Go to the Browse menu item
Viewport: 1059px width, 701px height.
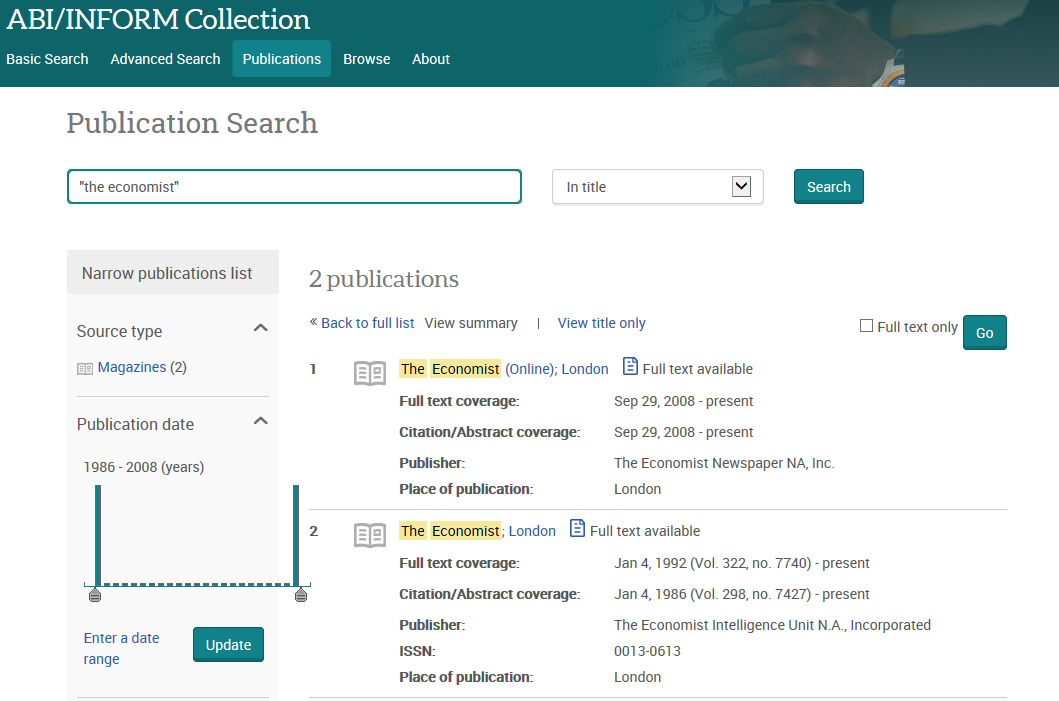tap(366, 59)
